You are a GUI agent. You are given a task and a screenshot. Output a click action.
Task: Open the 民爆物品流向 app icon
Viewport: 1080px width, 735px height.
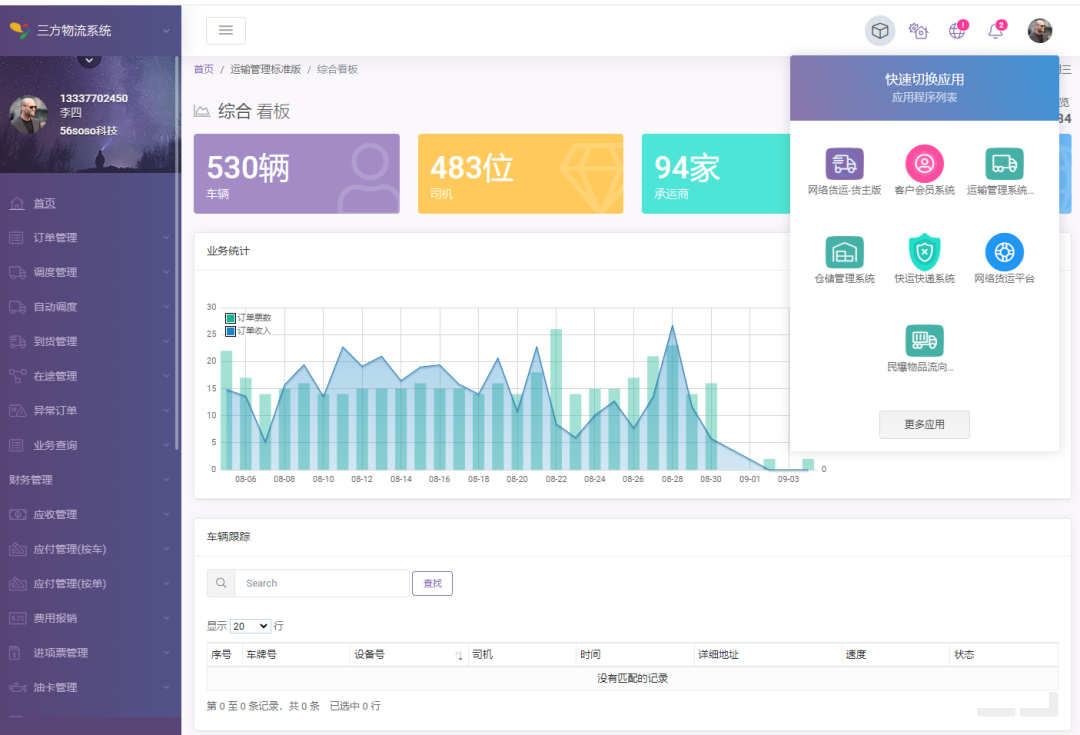pos(924,341)
